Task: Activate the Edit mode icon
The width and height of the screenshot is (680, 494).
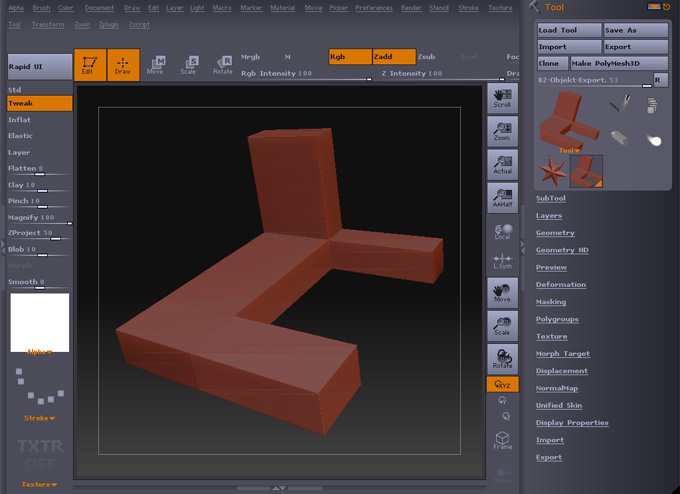Action: (90, 65)
